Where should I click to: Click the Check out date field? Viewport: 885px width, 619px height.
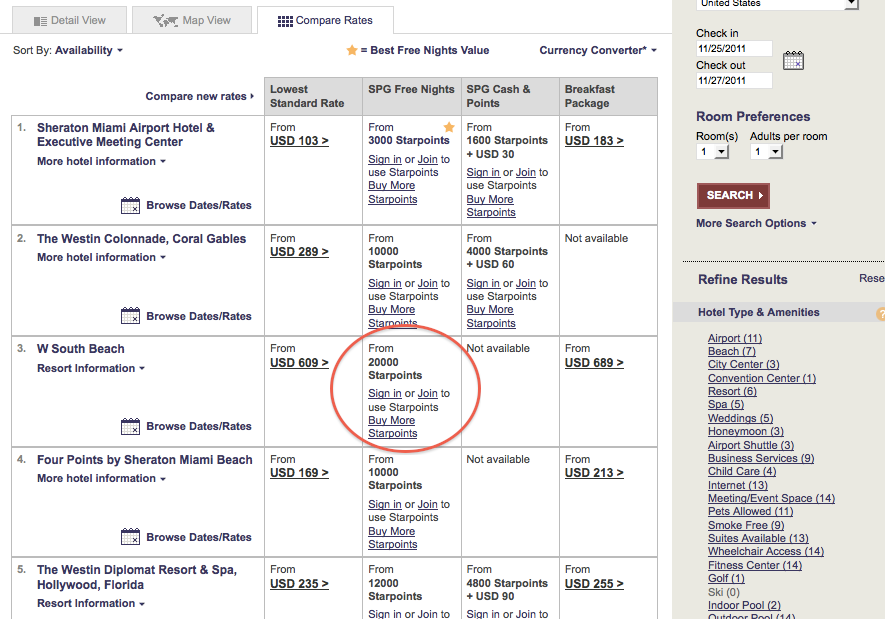[x=734, y=81]
